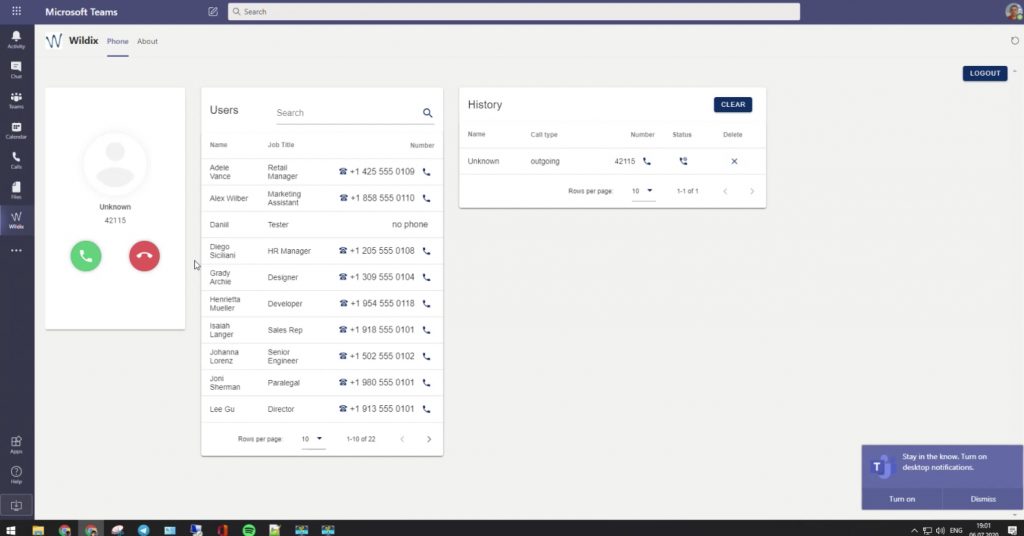Turn on desktop notifications

902,498
